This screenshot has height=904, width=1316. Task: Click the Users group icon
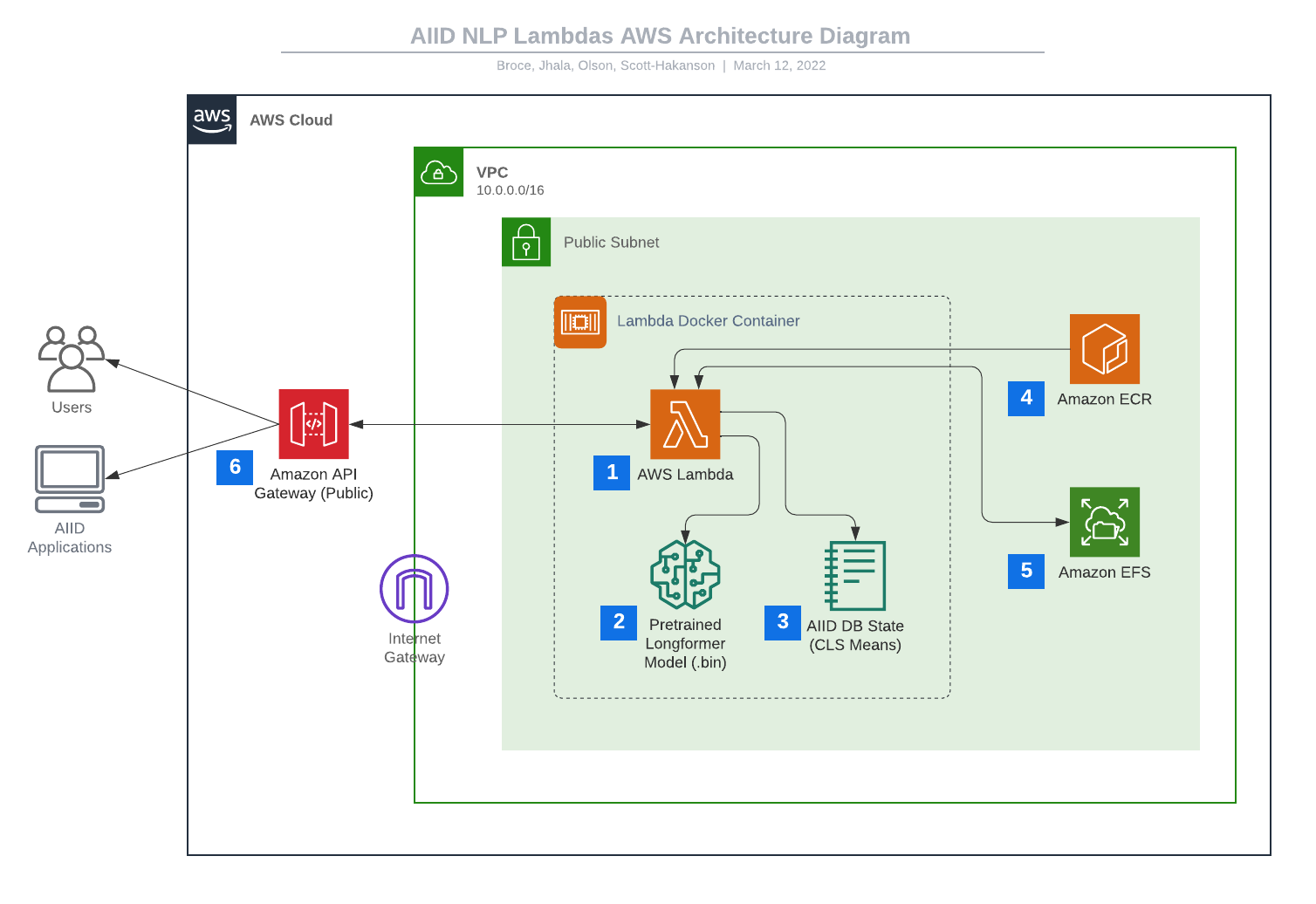(x=72, y=359)
